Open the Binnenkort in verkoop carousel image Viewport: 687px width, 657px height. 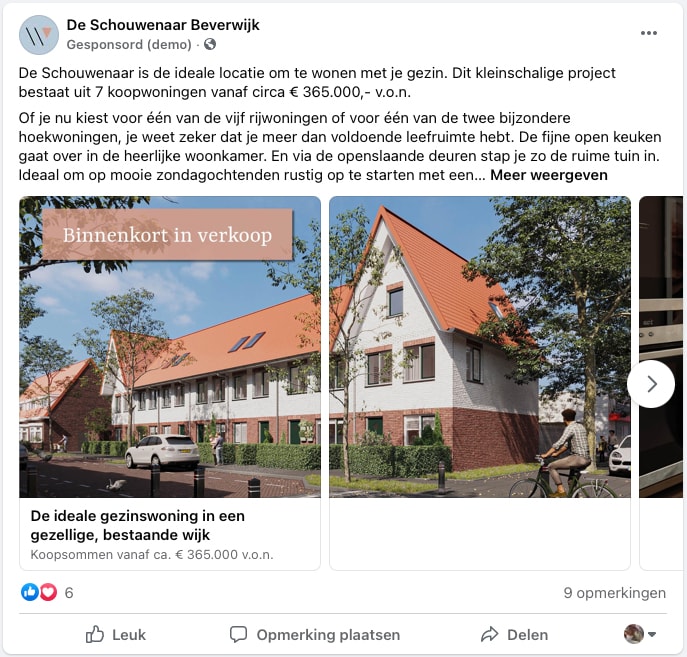coord(170,347)
